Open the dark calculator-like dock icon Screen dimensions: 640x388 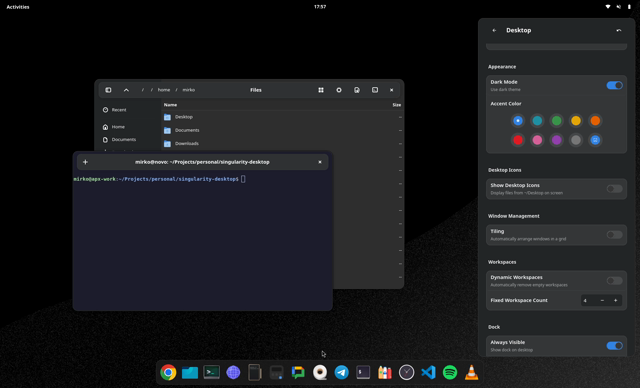pyautogui.click(x=276, y=372)
